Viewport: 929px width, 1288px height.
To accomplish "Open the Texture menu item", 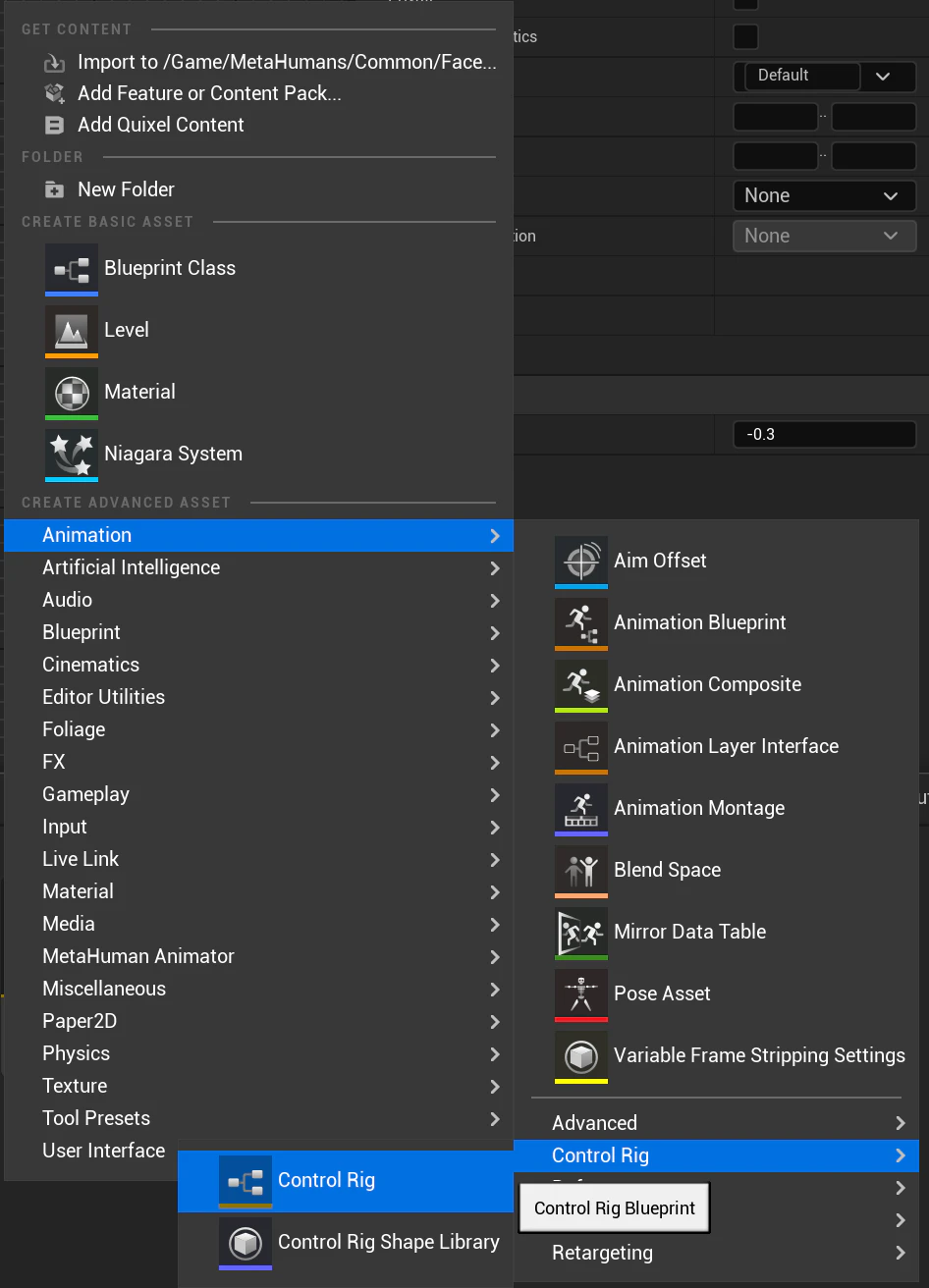I will tap(259, 1087).
